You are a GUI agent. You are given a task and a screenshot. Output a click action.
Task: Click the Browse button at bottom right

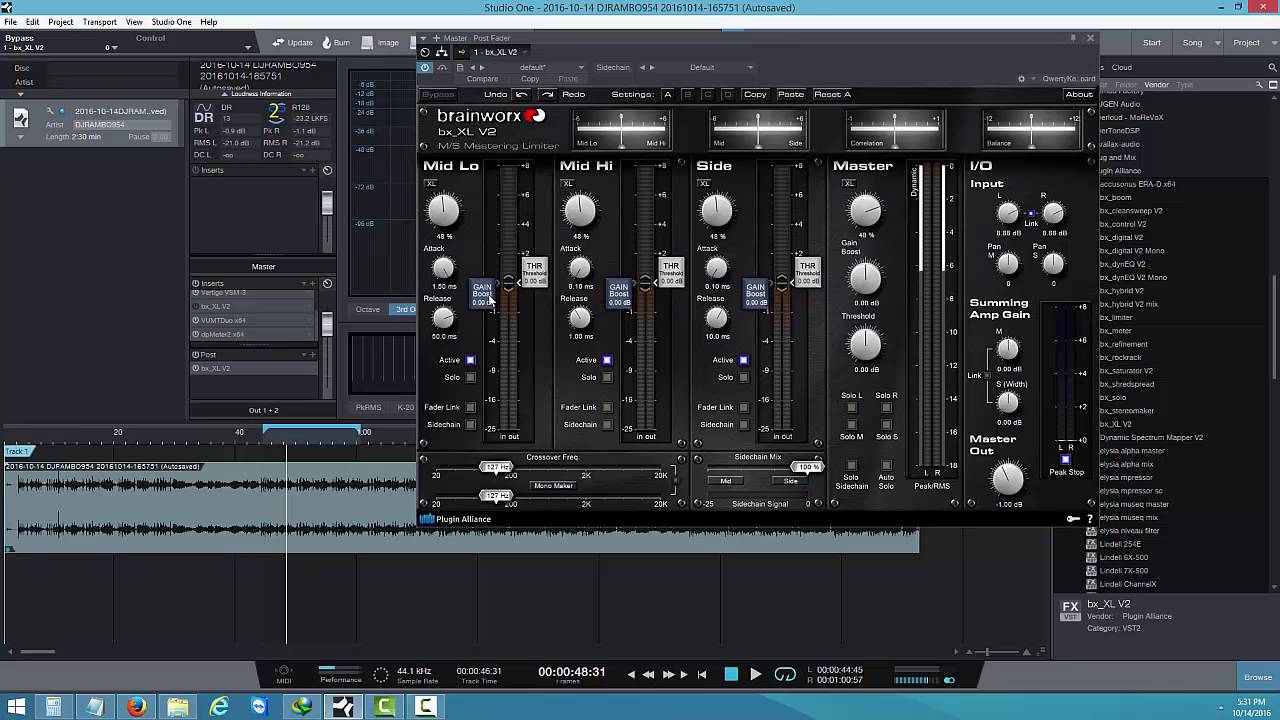tap(1257, 677)
